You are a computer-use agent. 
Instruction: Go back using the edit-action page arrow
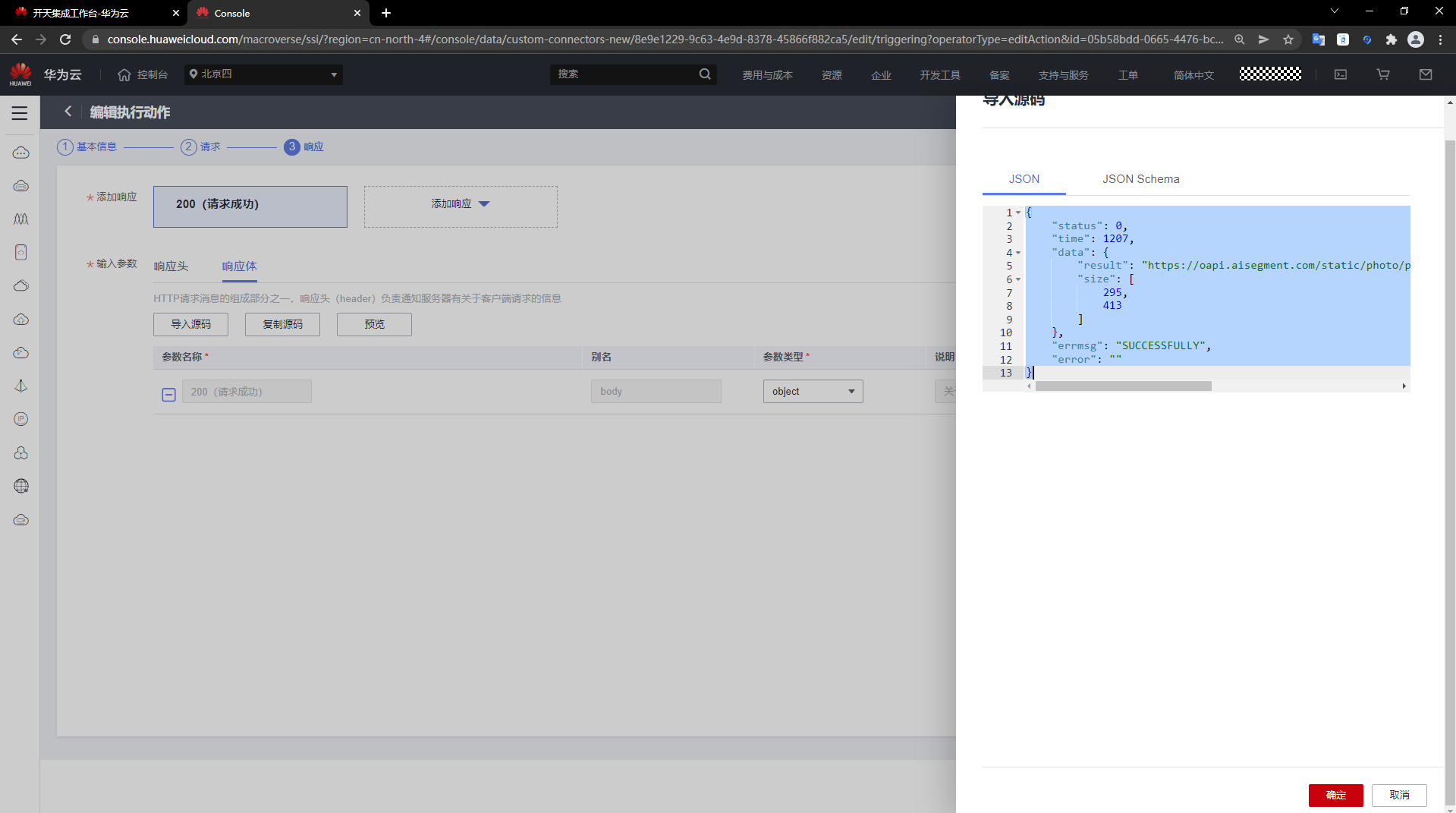tap(68, 112)
